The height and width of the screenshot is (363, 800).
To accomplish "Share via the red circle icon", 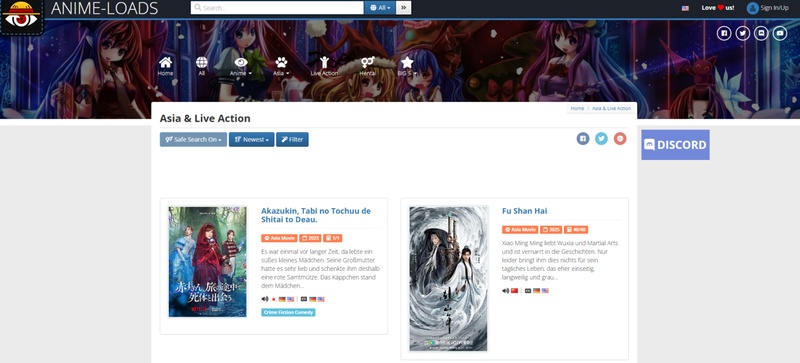I will (x=620, y=138).
